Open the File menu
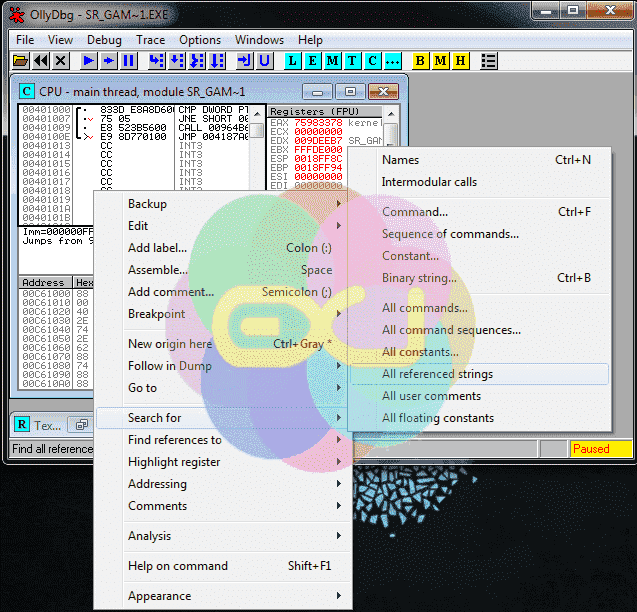The width and height of the screenshot is (637, 612). 25,40
